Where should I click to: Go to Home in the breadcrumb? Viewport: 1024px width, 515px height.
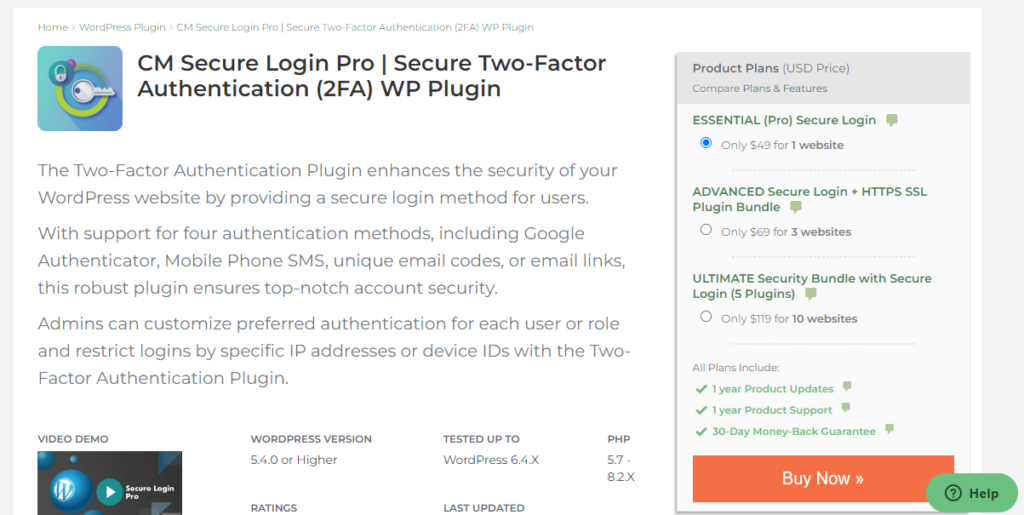pos(53,27)
